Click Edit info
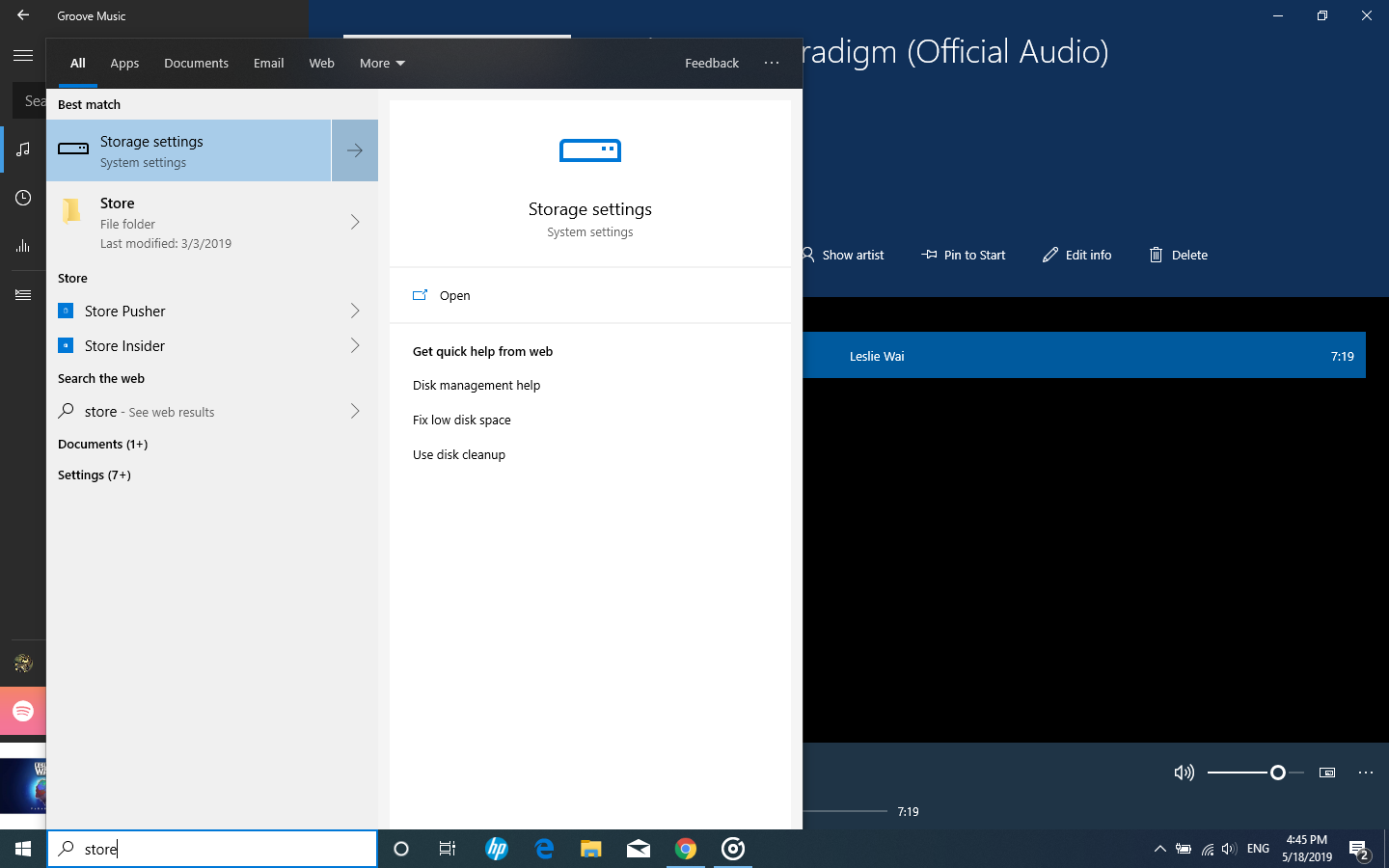This screenshot has height=868, width=1389. point(1076,255)
